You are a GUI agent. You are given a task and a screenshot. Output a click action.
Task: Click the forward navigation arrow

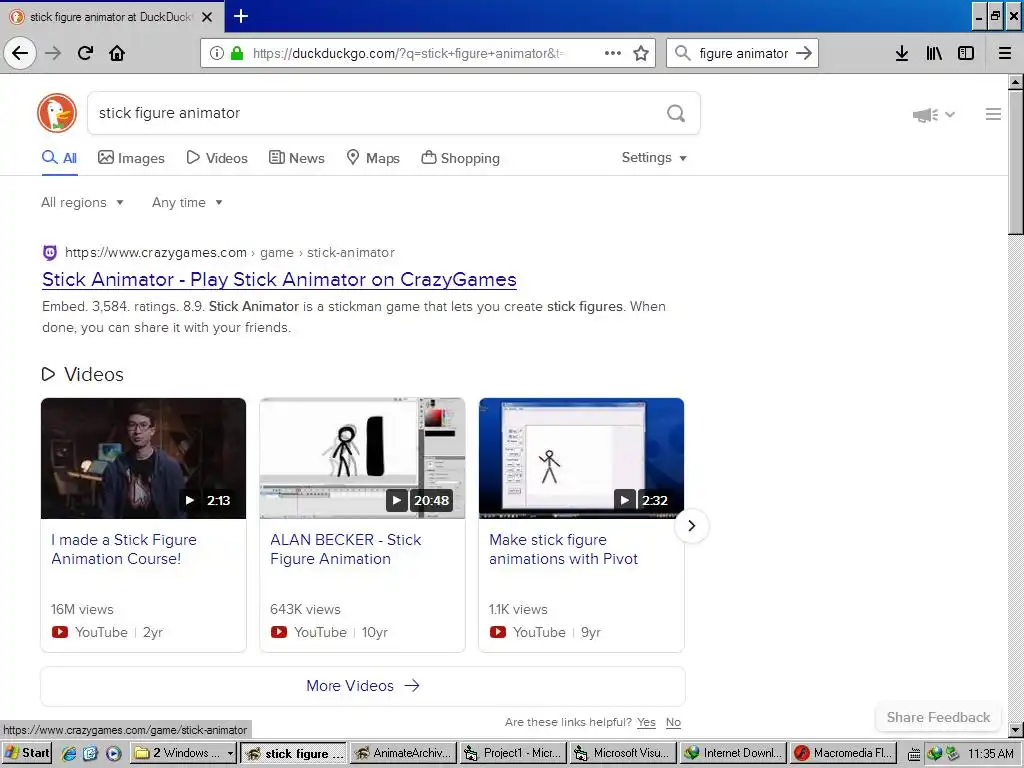[53, 53]
